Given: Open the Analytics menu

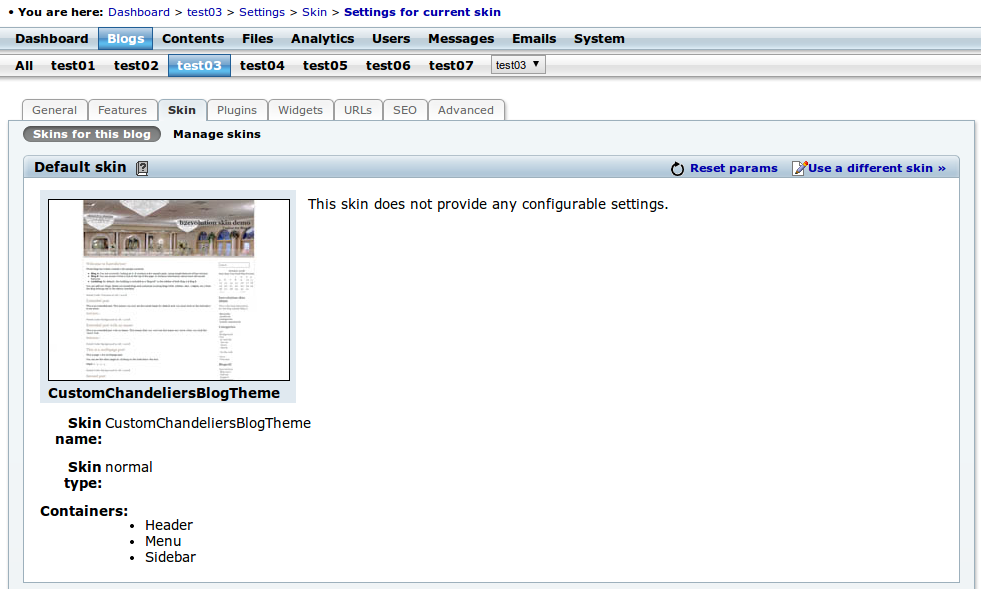Looking at the screenshot, I should click(322, 39).
